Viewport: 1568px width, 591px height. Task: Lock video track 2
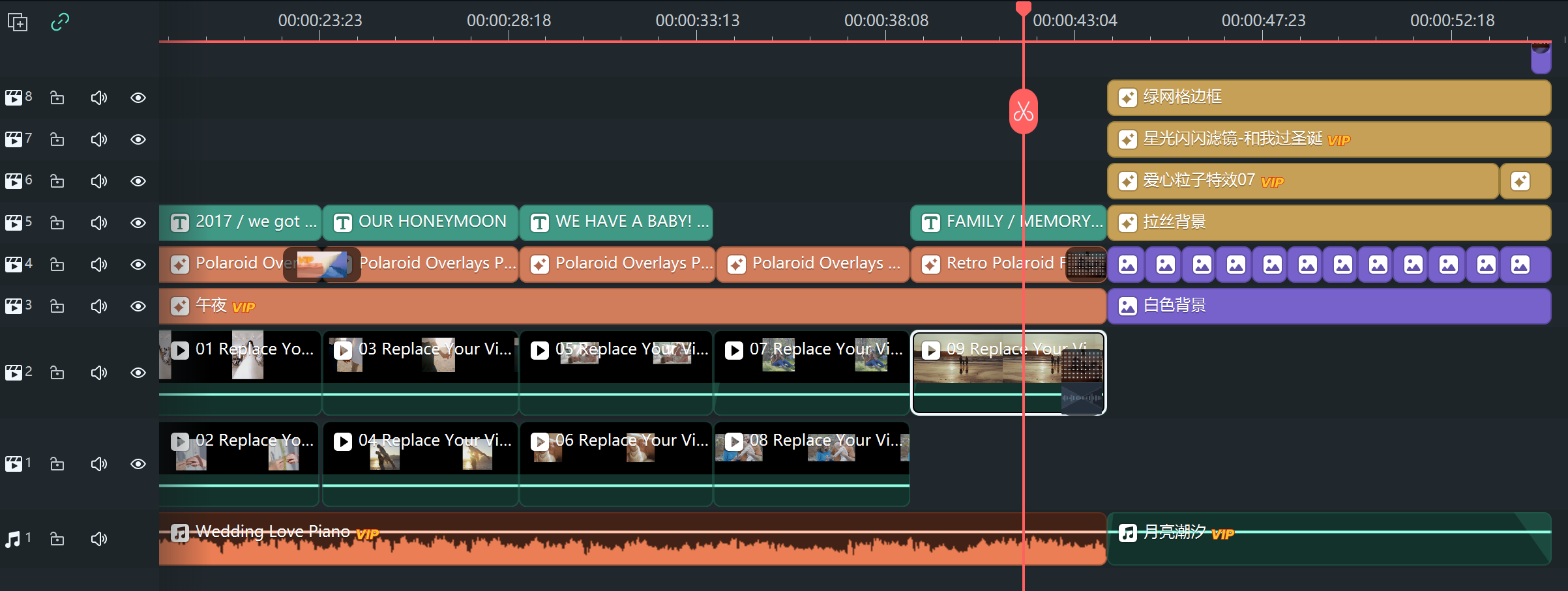[x=57, y=373]
